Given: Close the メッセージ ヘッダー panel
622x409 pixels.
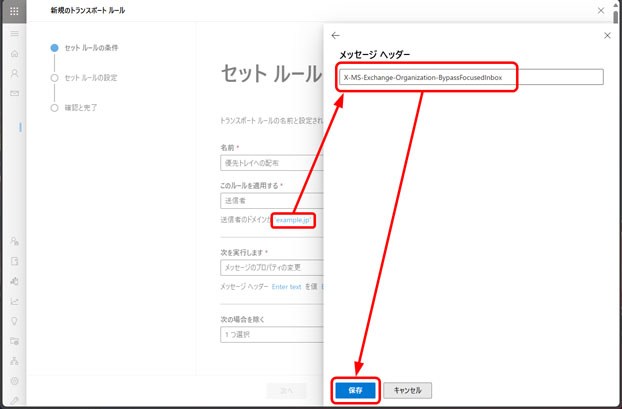Looking at the screenshot, I should (x=607, y=36).
